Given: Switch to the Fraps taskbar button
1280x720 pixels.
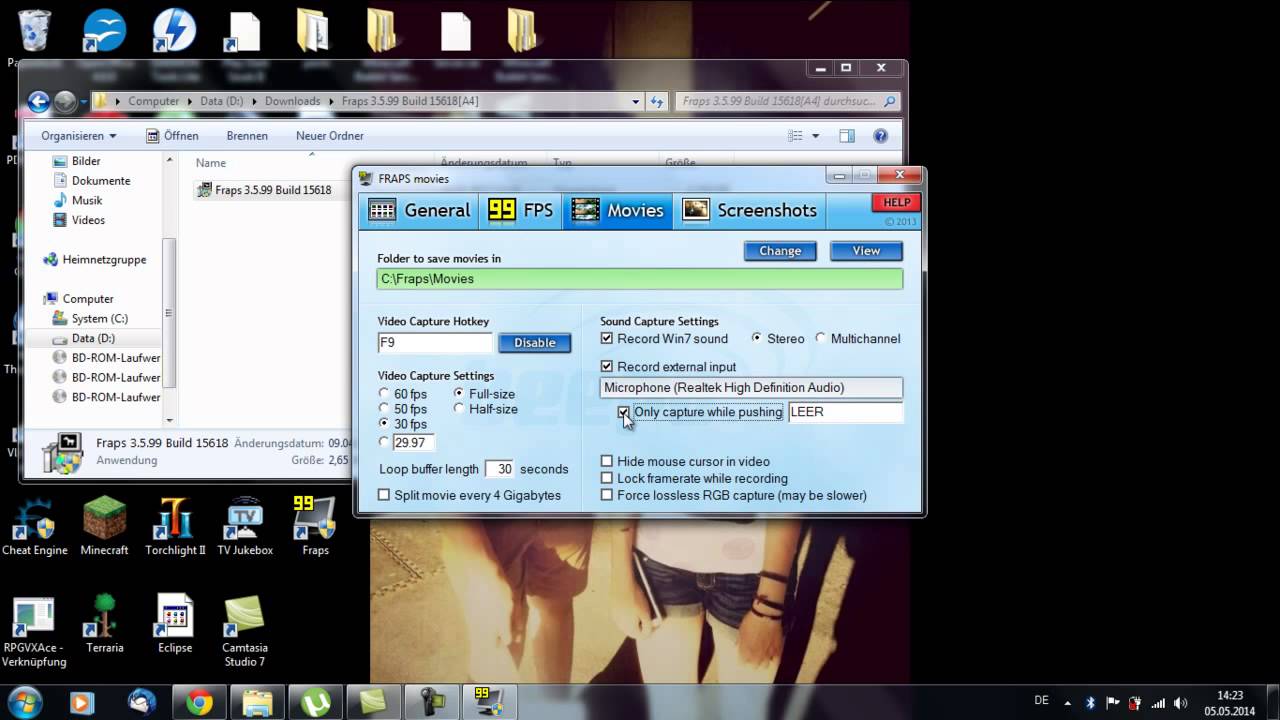Looking at the screenshot, I should pos(489,703).
